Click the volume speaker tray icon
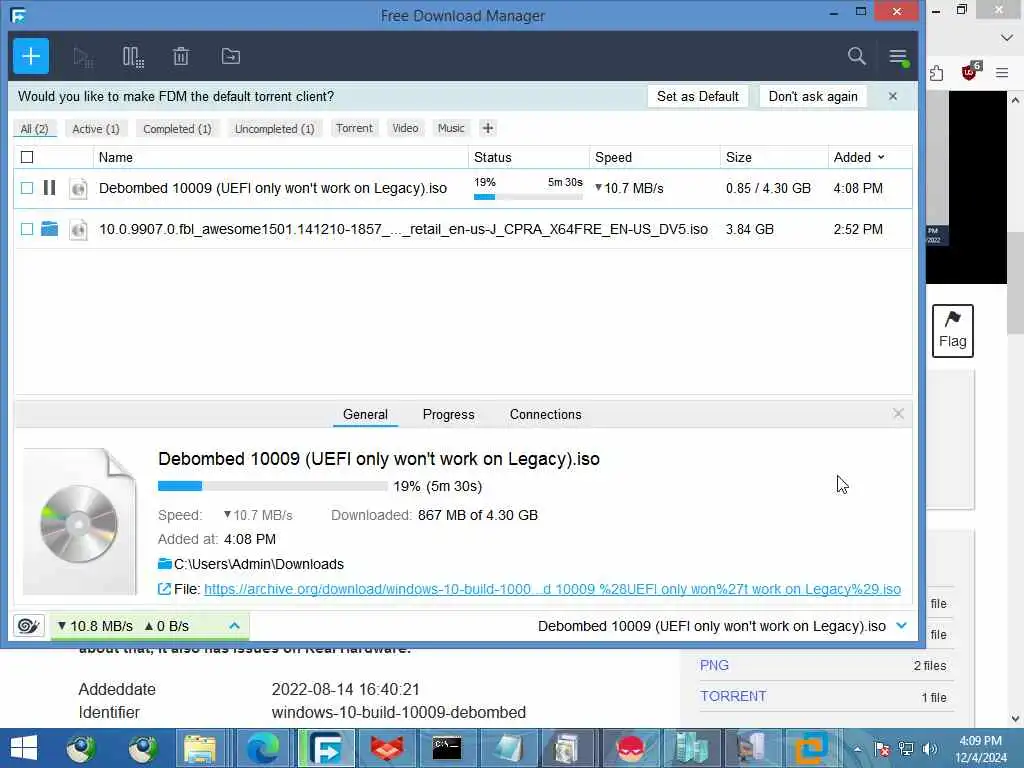The width and height of the screenshot is (1024, 768). coord(929,749)
